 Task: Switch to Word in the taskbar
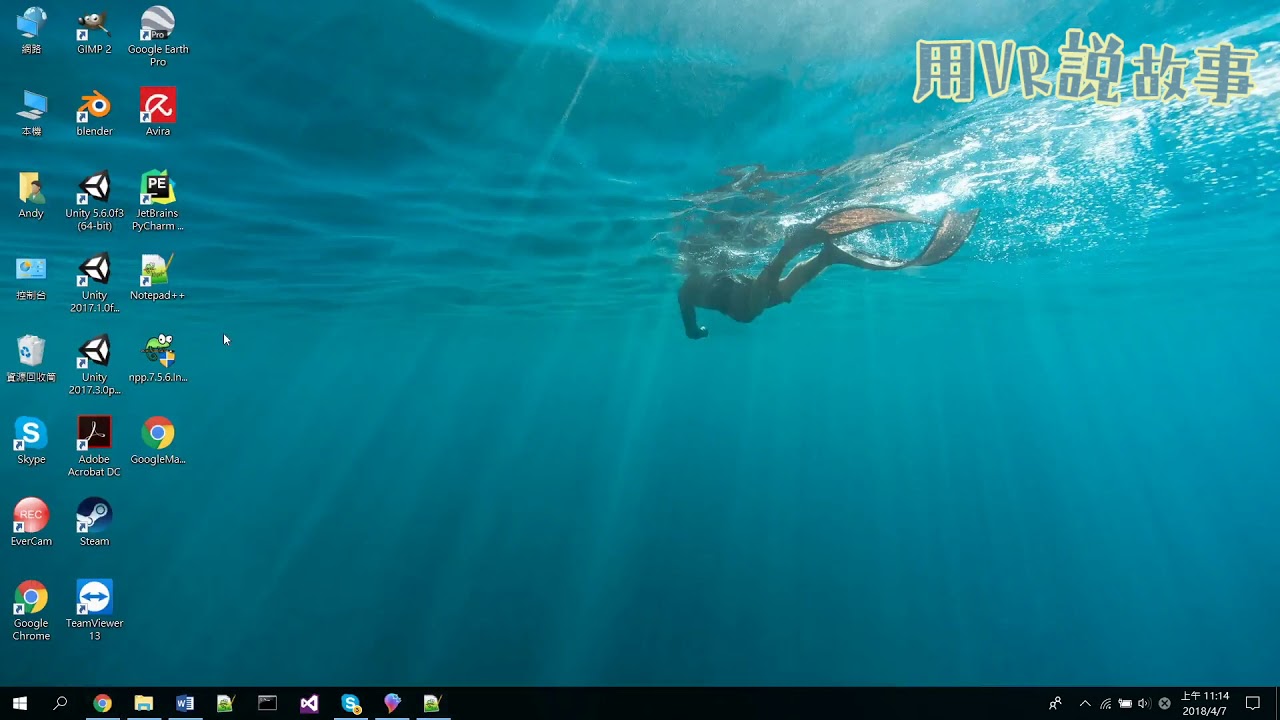click(184, 703)
